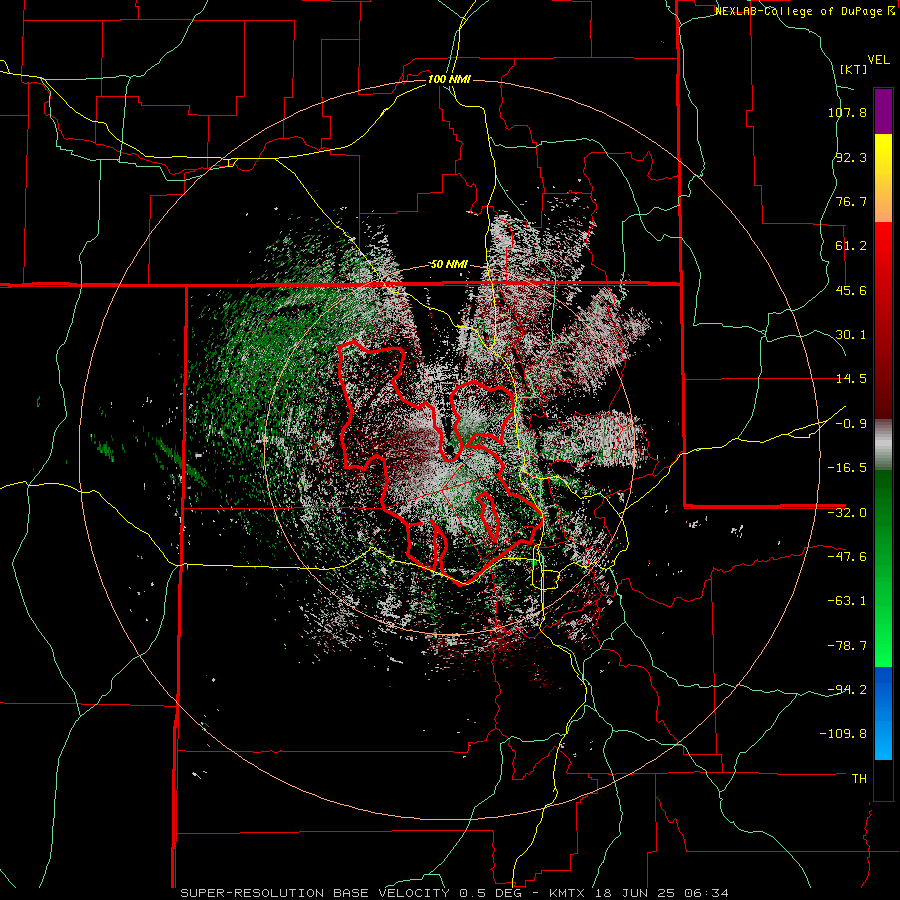Click the 61.2 velocity scale value
The image size is (900, 900).
coord(851,246)
